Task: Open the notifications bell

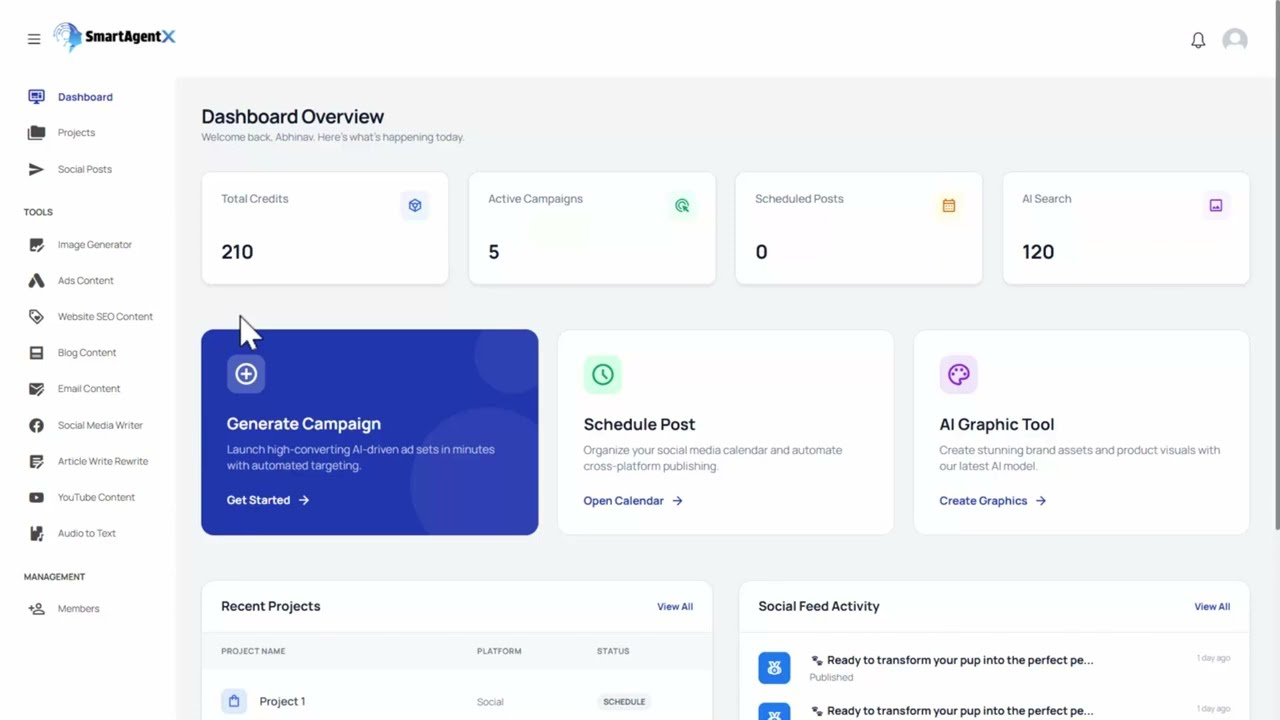Action: pos(1198,40)
